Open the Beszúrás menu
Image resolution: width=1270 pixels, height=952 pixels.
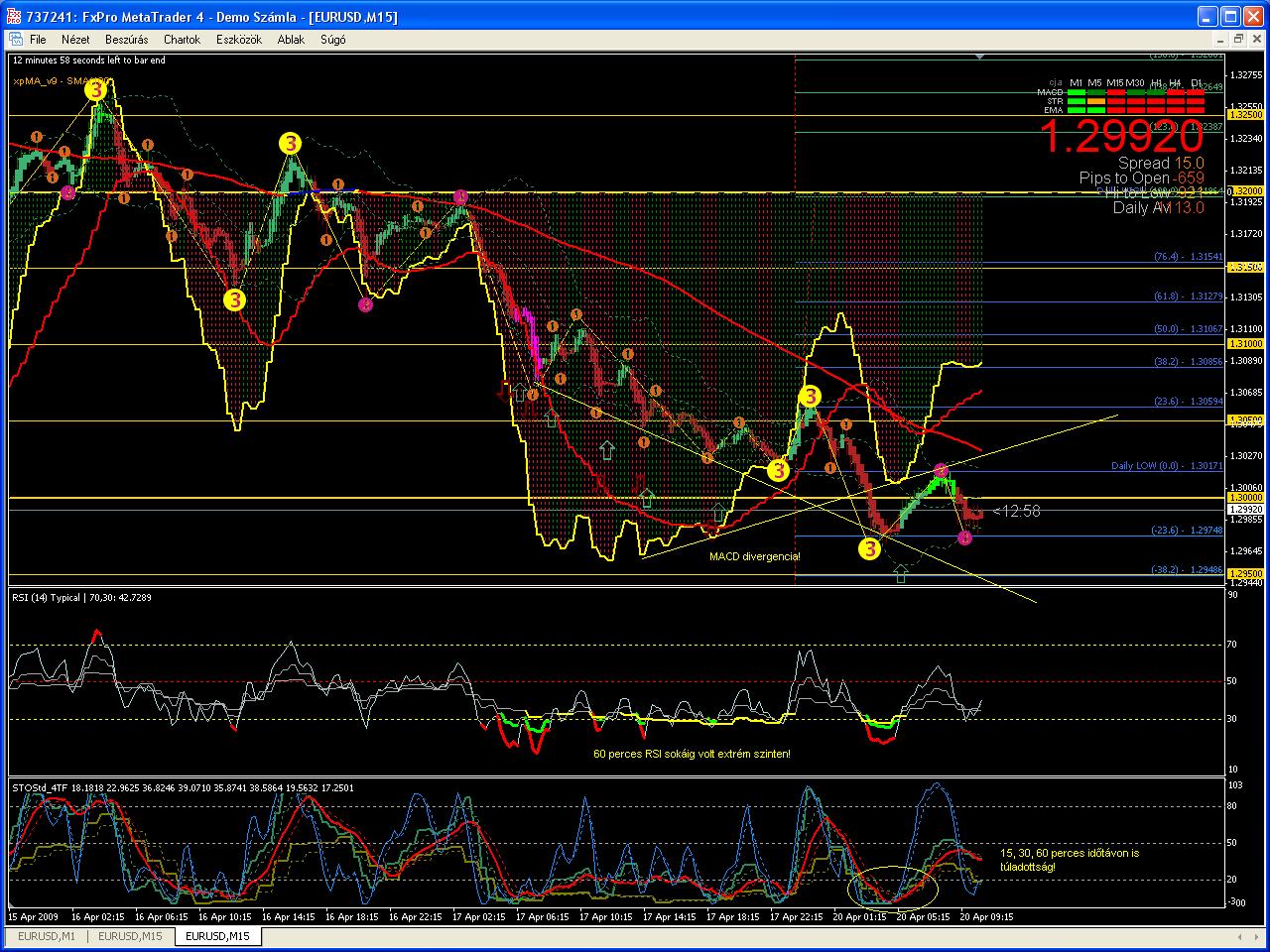pos(126,40)
